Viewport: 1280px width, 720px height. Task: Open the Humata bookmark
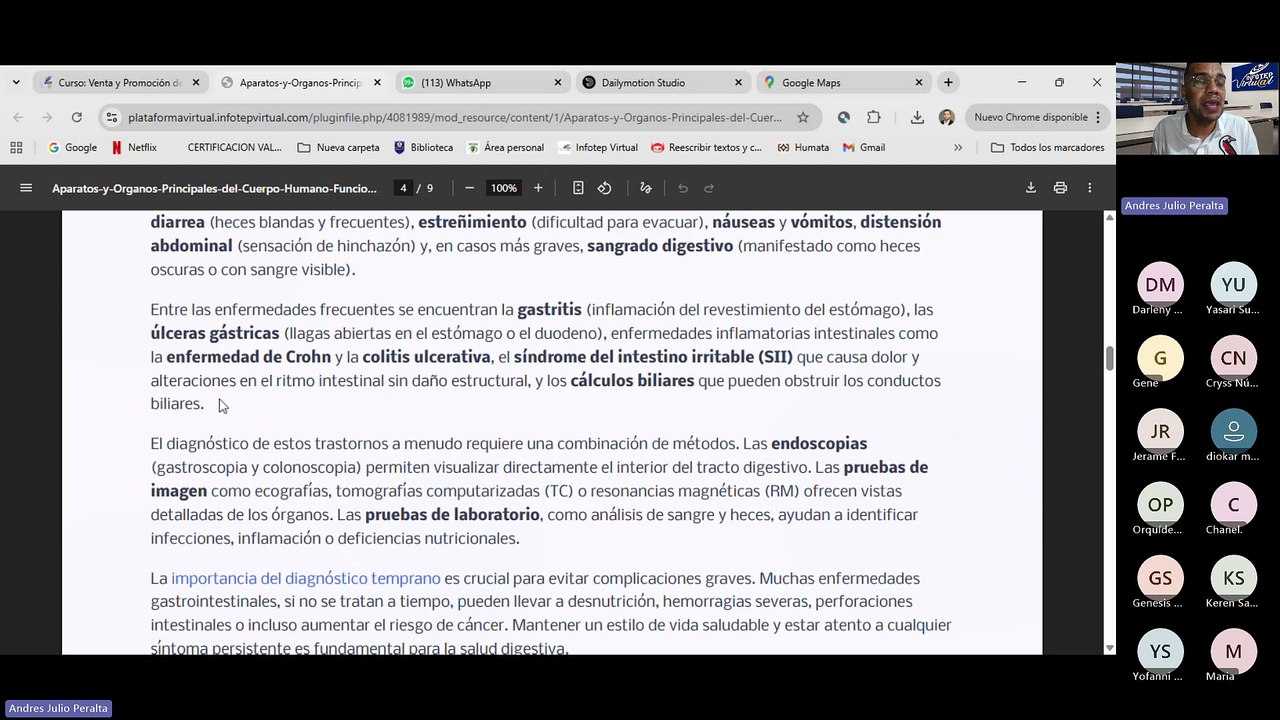[802, 147]
